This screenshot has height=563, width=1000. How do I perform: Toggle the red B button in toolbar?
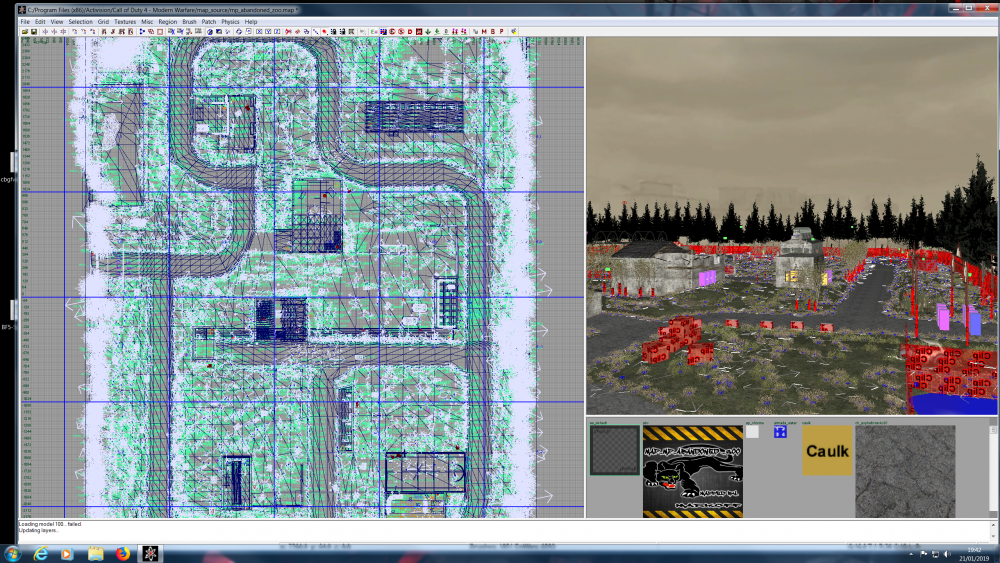pyautogui.click(x=491, y=31)
